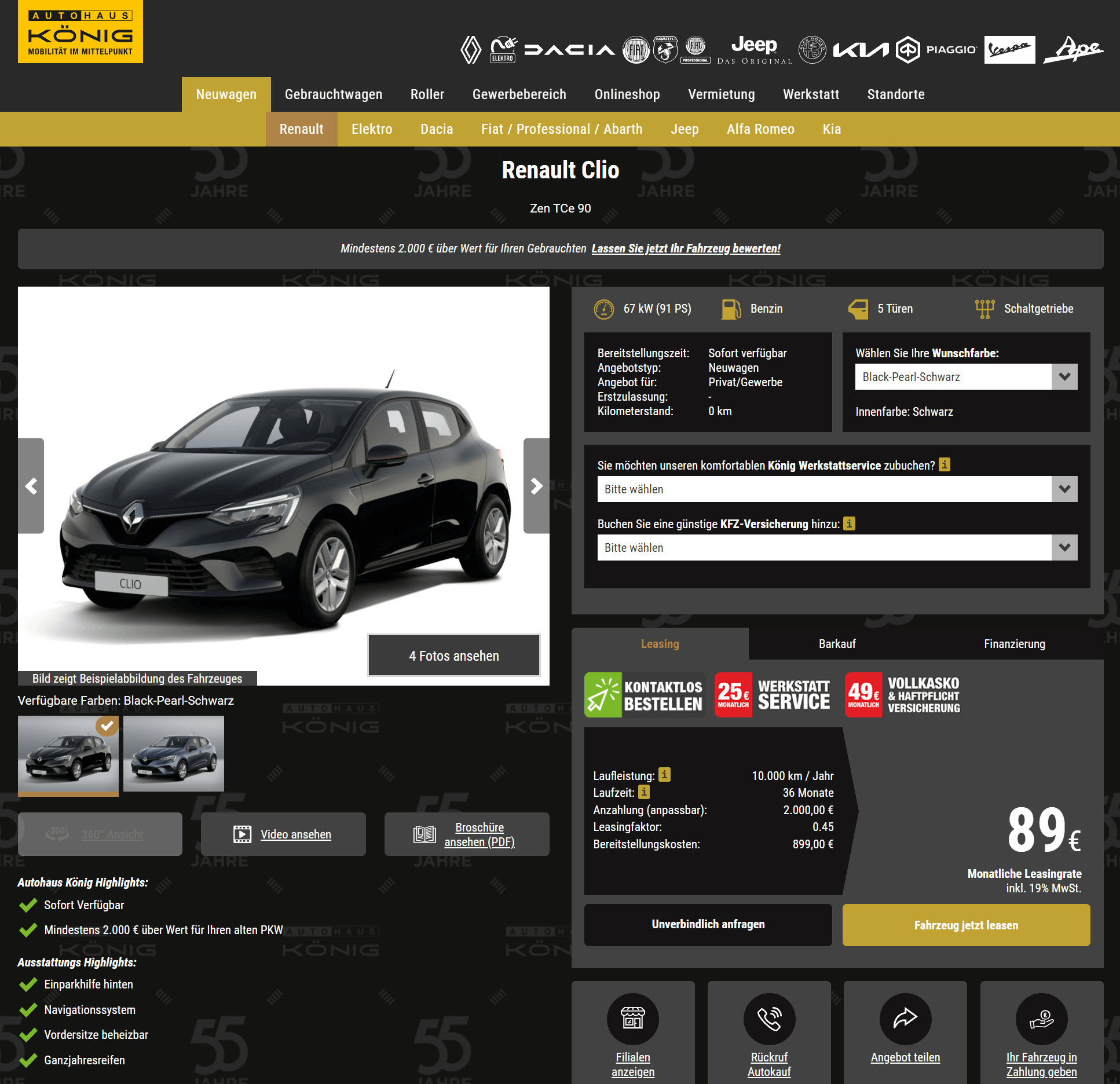The height and width of the screenshot is (1084, 1120).
Task: Go to the Onlineshop menu
Action: 627,94
